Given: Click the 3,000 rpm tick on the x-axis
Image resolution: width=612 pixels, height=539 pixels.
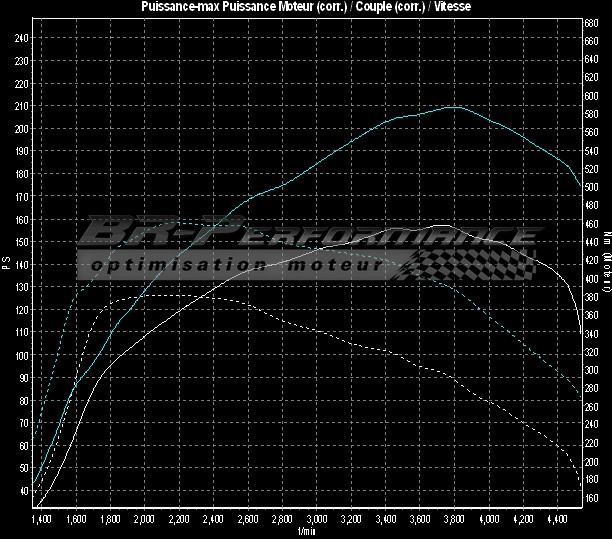Looking at the screenshot, I should (317, 520).
